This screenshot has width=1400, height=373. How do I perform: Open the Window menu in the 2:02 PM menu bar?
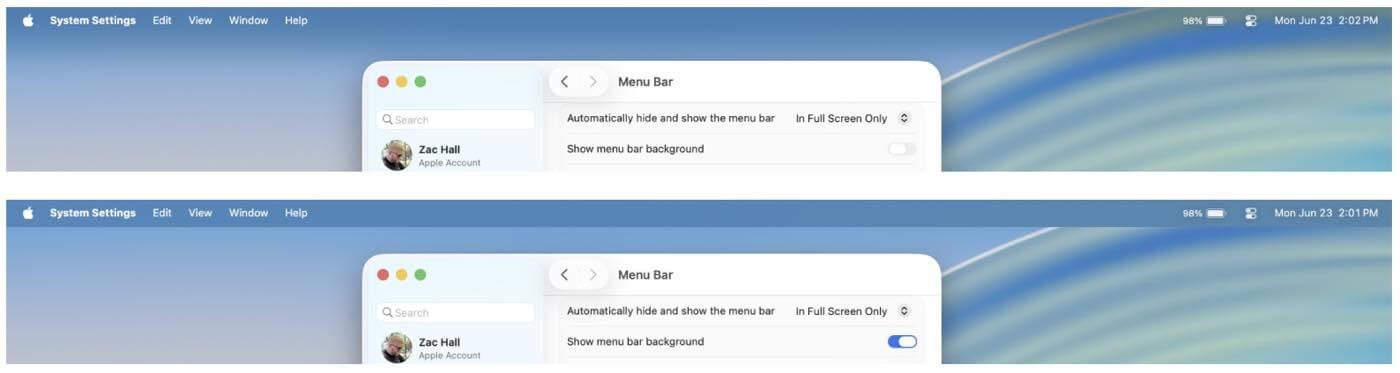(x=248, y=20)
